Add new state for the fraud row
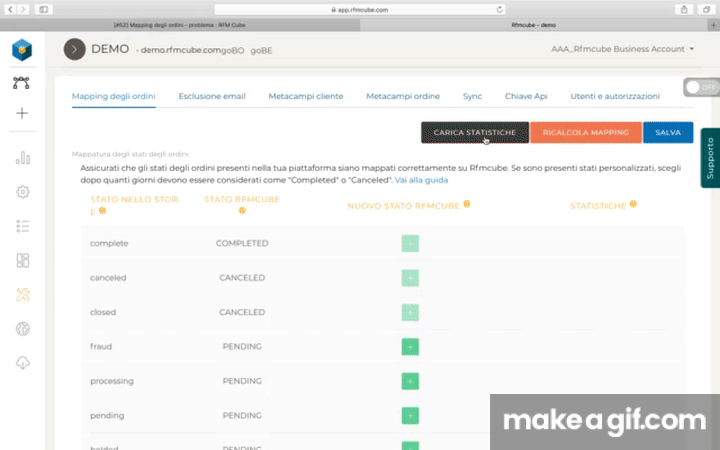 (x=410, y=347)
